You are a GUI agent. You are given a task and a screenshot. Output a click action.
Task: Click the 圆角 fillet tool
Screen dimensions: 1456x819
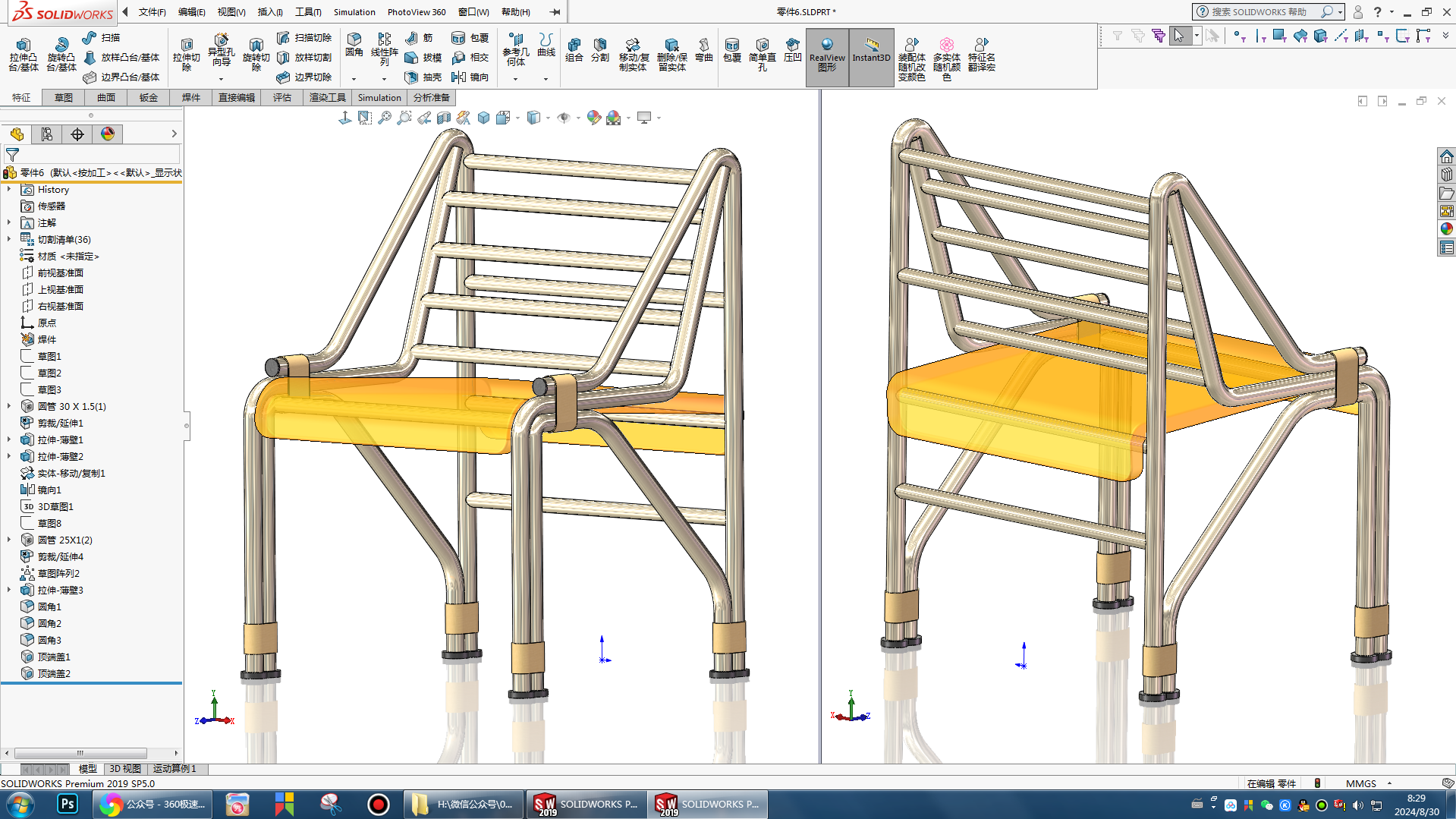tap(354, 46)
